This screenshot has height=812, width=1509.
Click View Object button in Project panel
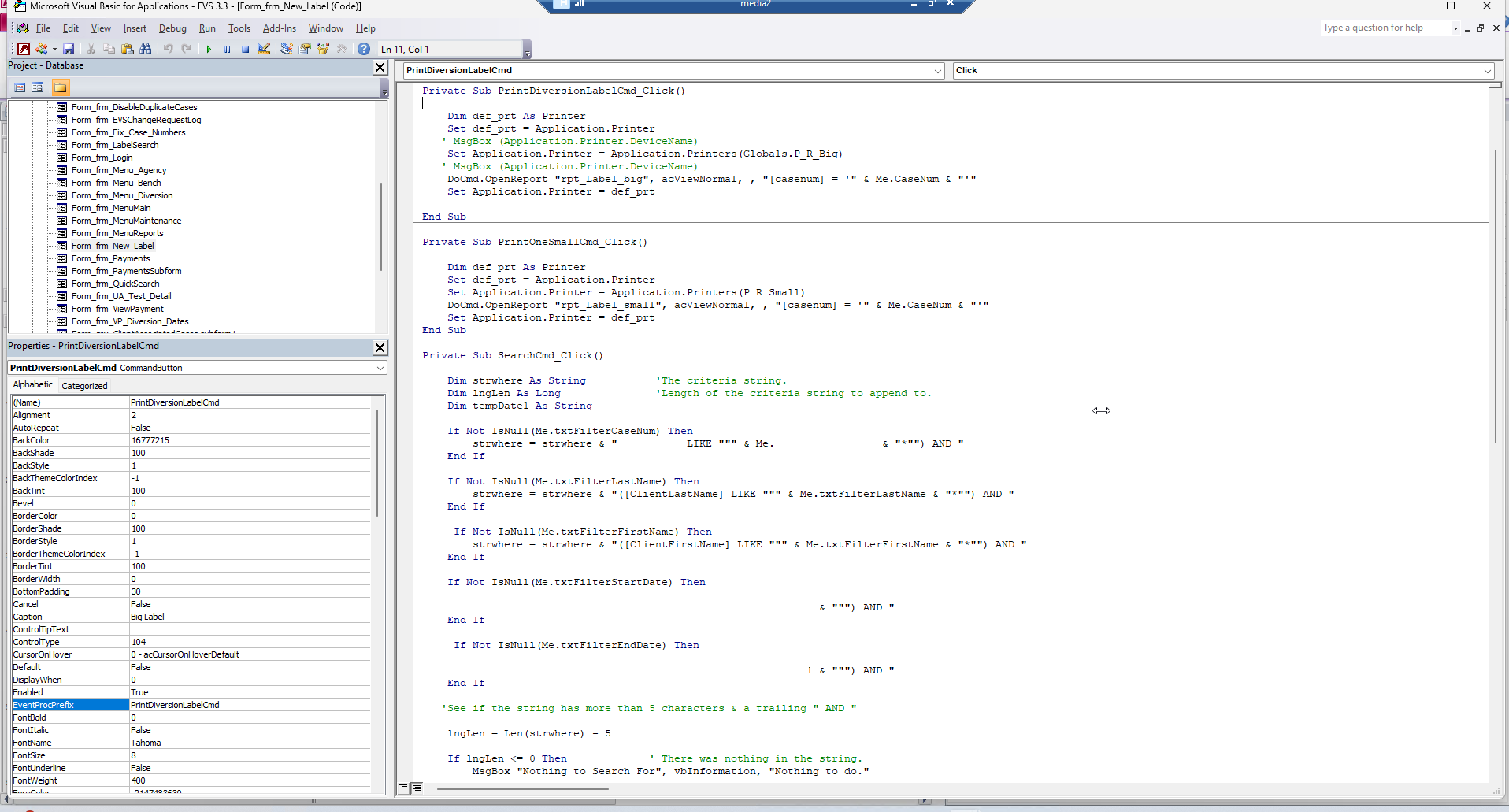coord(38,87)
